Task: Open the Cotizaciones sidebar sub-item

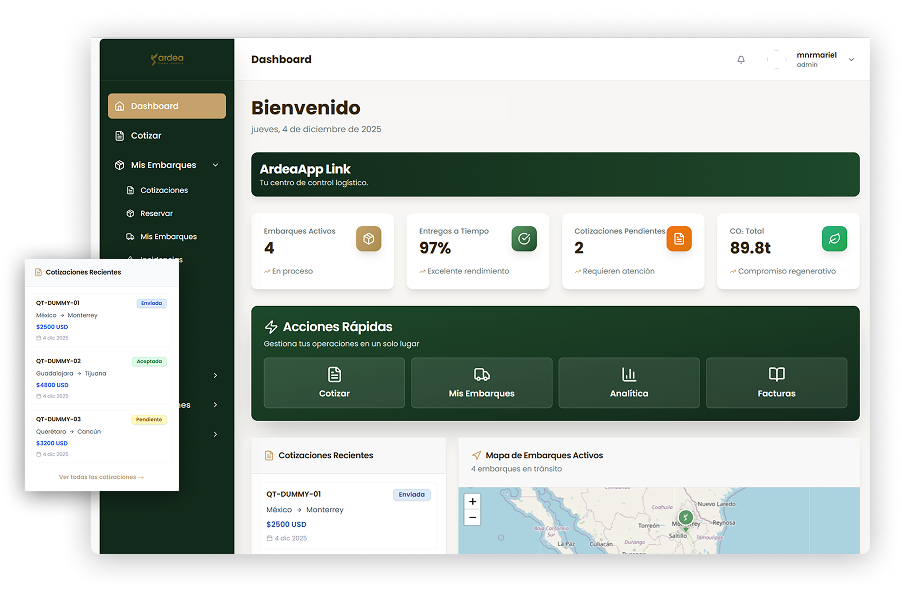Action: (164, 190)
